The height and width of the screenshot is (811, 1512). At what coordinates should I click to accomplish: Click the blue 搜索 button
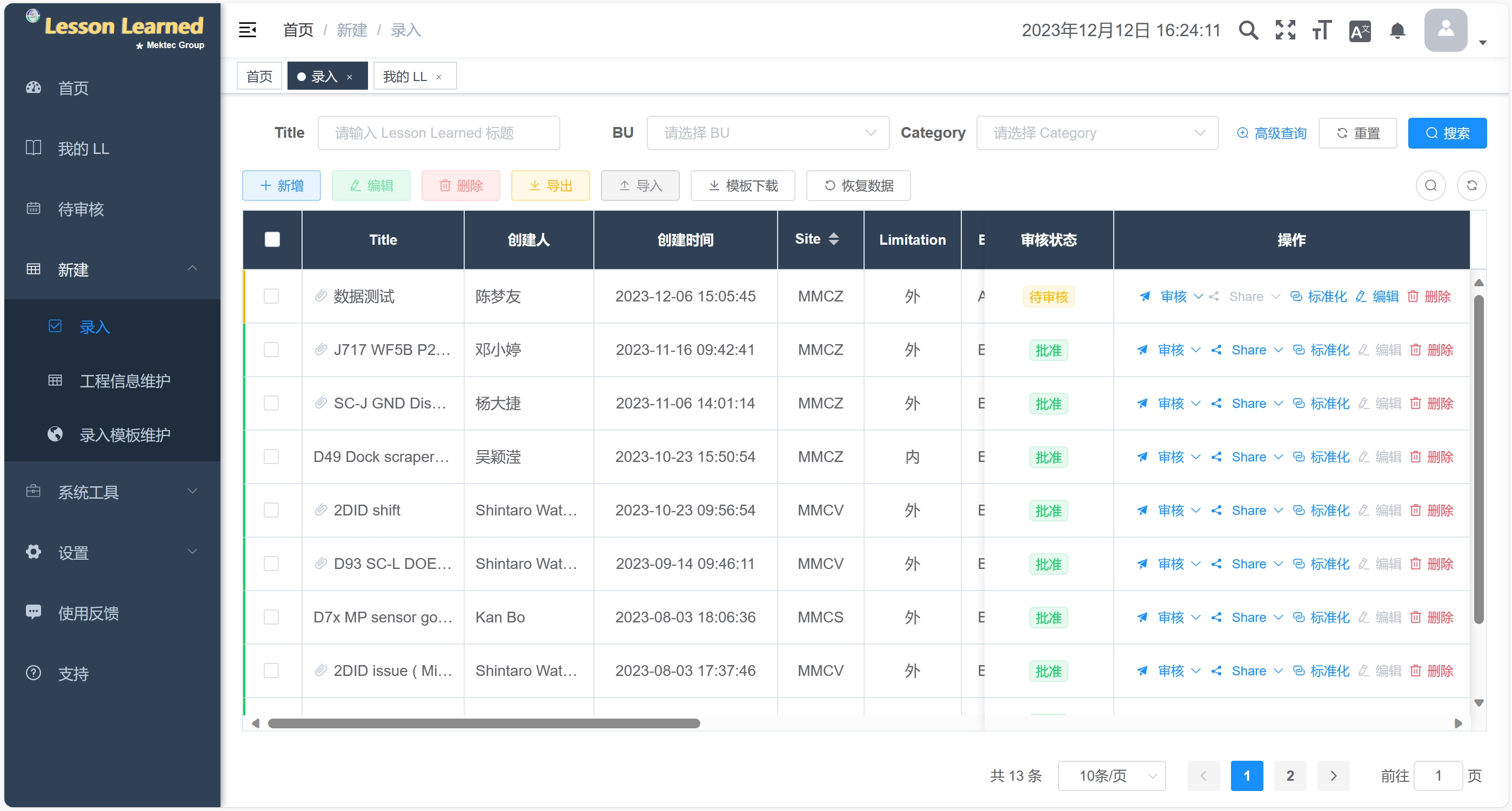pyautogui.click(x=1447, y=133)
